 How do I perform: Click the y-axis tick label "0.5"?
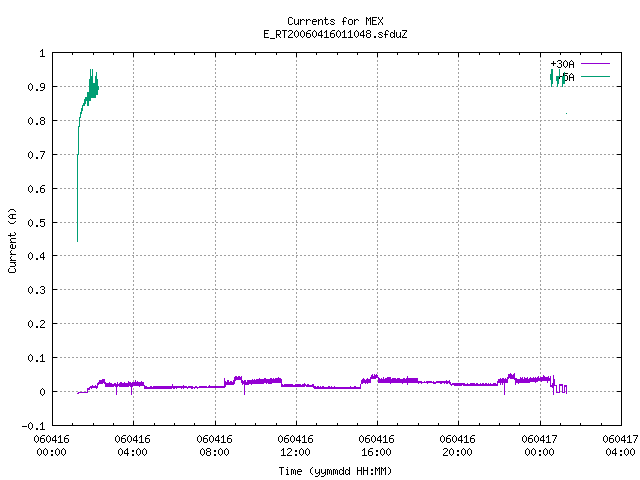(36, 223)
